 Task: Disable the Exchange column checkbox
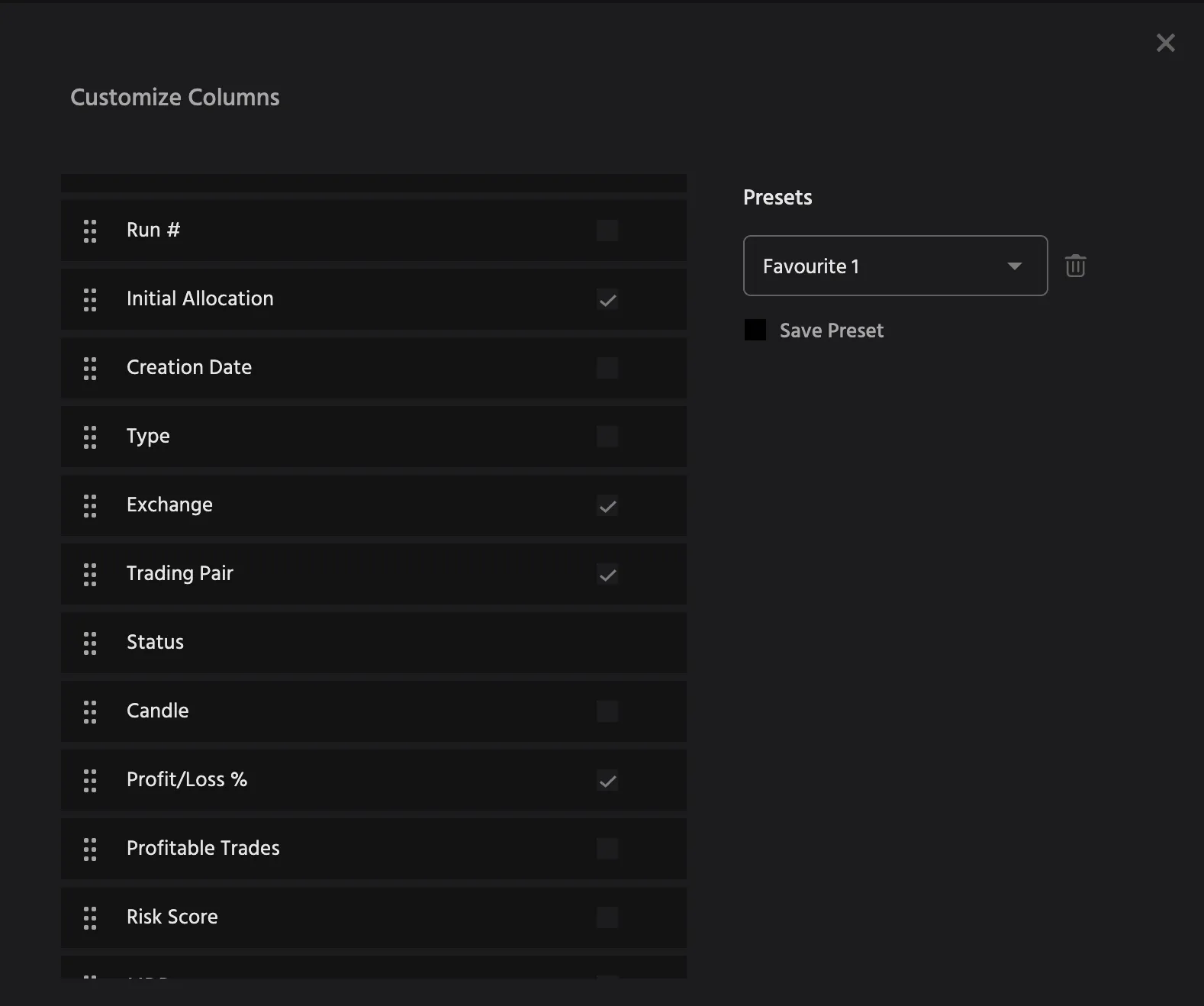point(607,505)
